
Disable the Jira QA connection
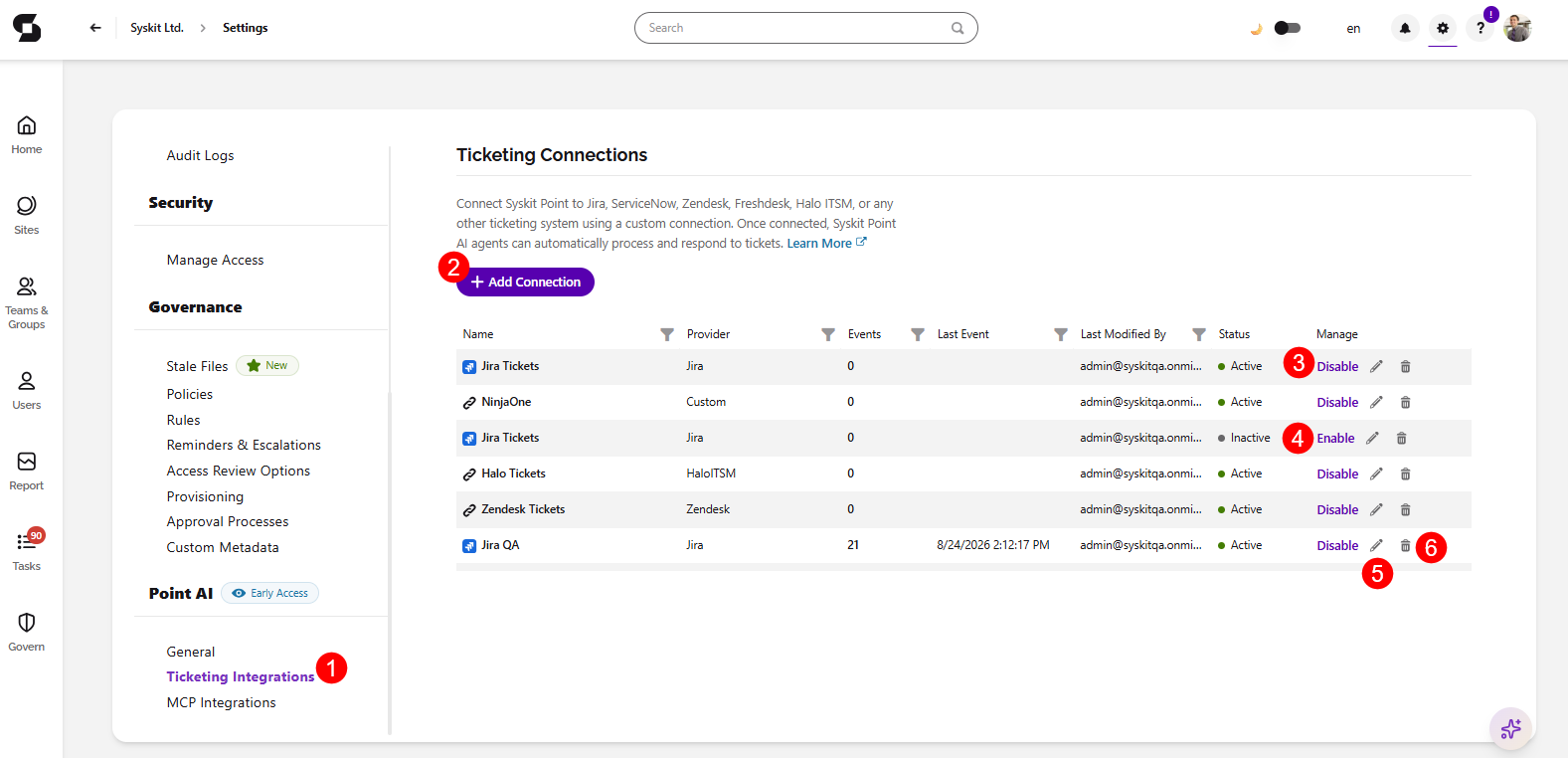(x=1337, y=545)
